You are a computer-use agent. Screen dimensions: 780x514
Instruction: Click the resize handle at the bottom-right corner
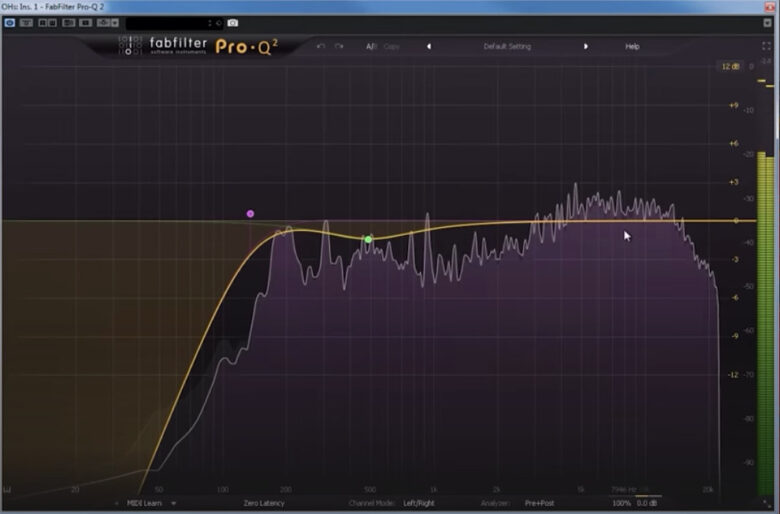pos(765,503)
